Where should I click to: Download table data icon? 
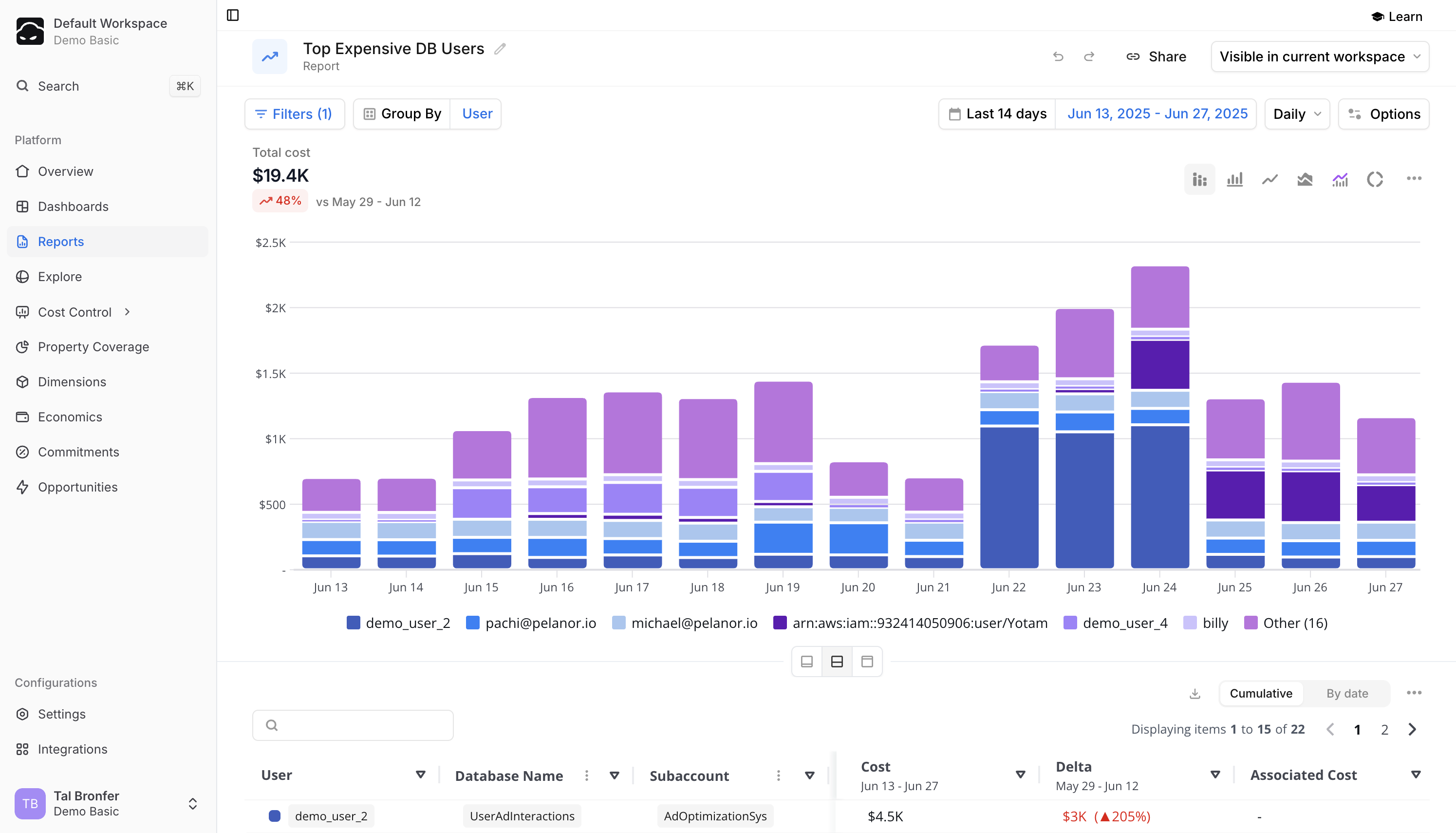(x=1195, y=693)
